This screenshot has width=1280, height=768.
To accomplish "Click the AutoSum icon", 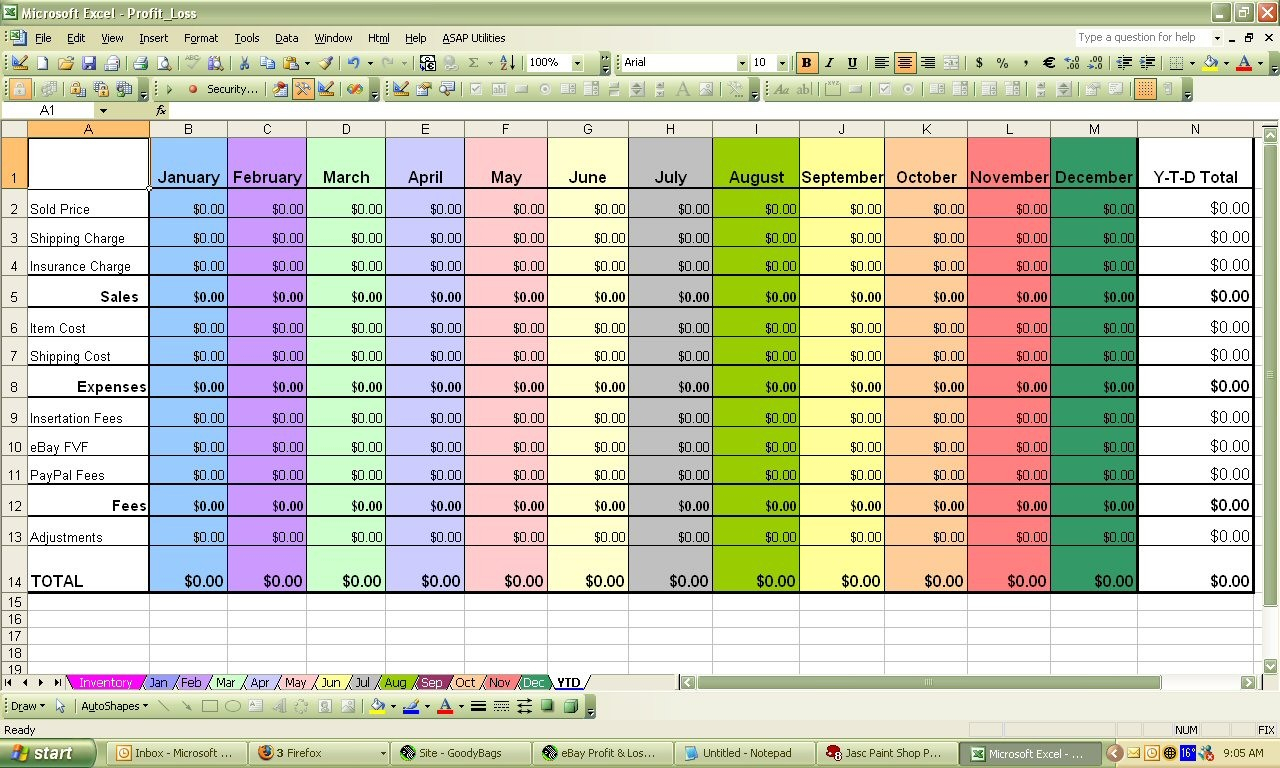I will click(x=475, y=62).
